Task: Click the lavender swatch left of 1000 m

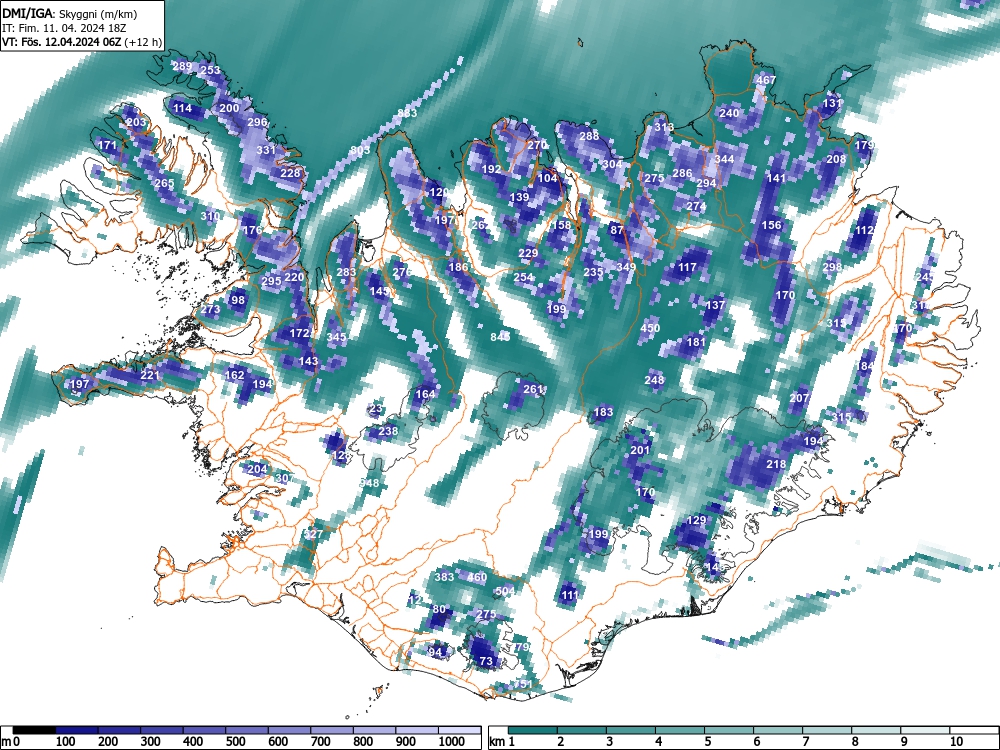Action: click(x=416, y=730)
